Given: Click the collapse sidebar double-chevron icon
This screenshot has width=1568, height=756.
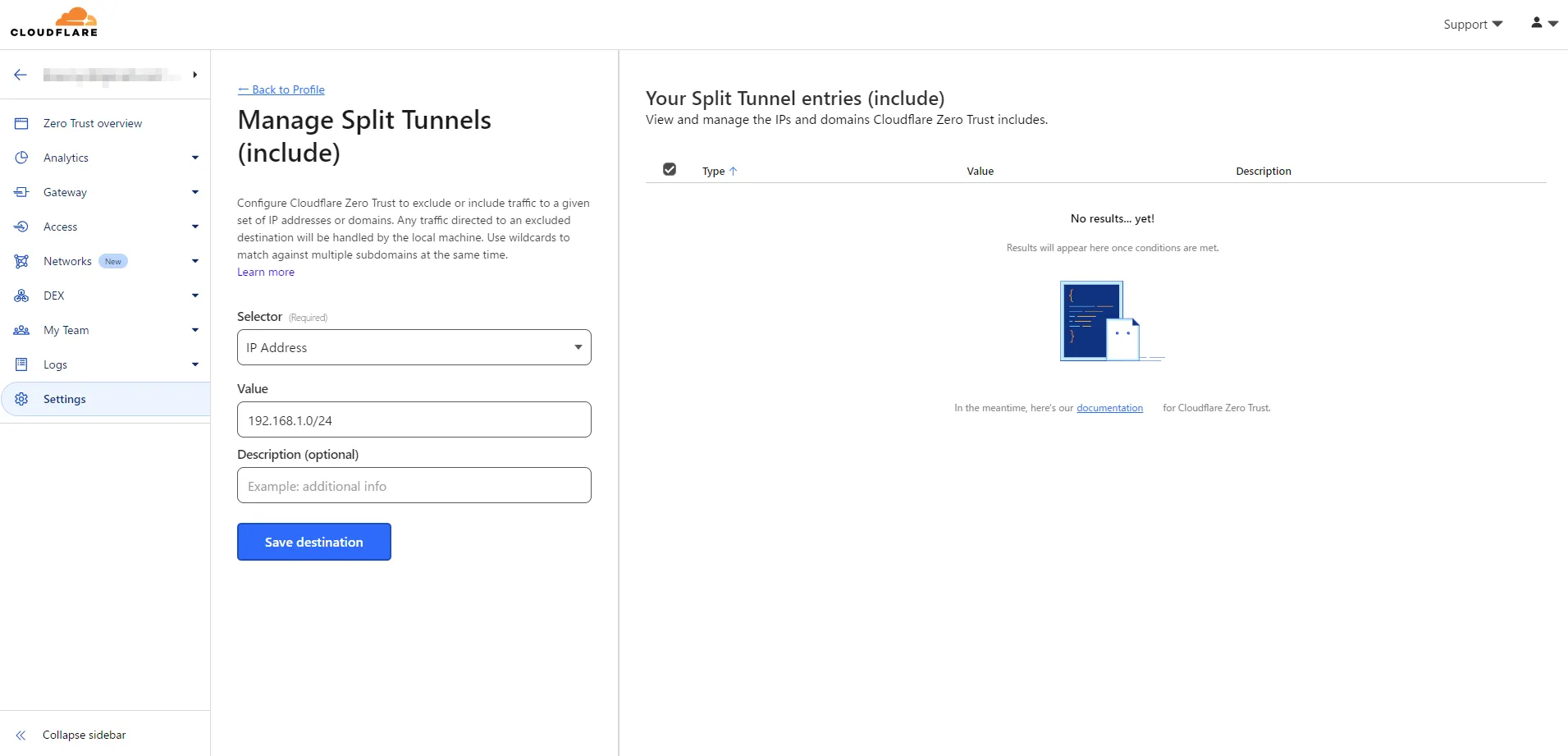Looking at the screenshot, I should tap(21, 735).
